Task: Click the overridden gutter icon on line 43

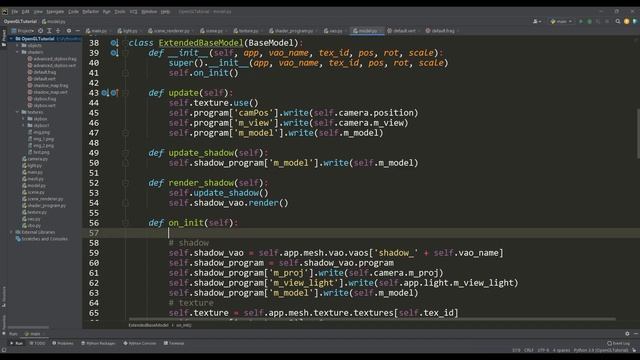Action: (x=105, y=93)
